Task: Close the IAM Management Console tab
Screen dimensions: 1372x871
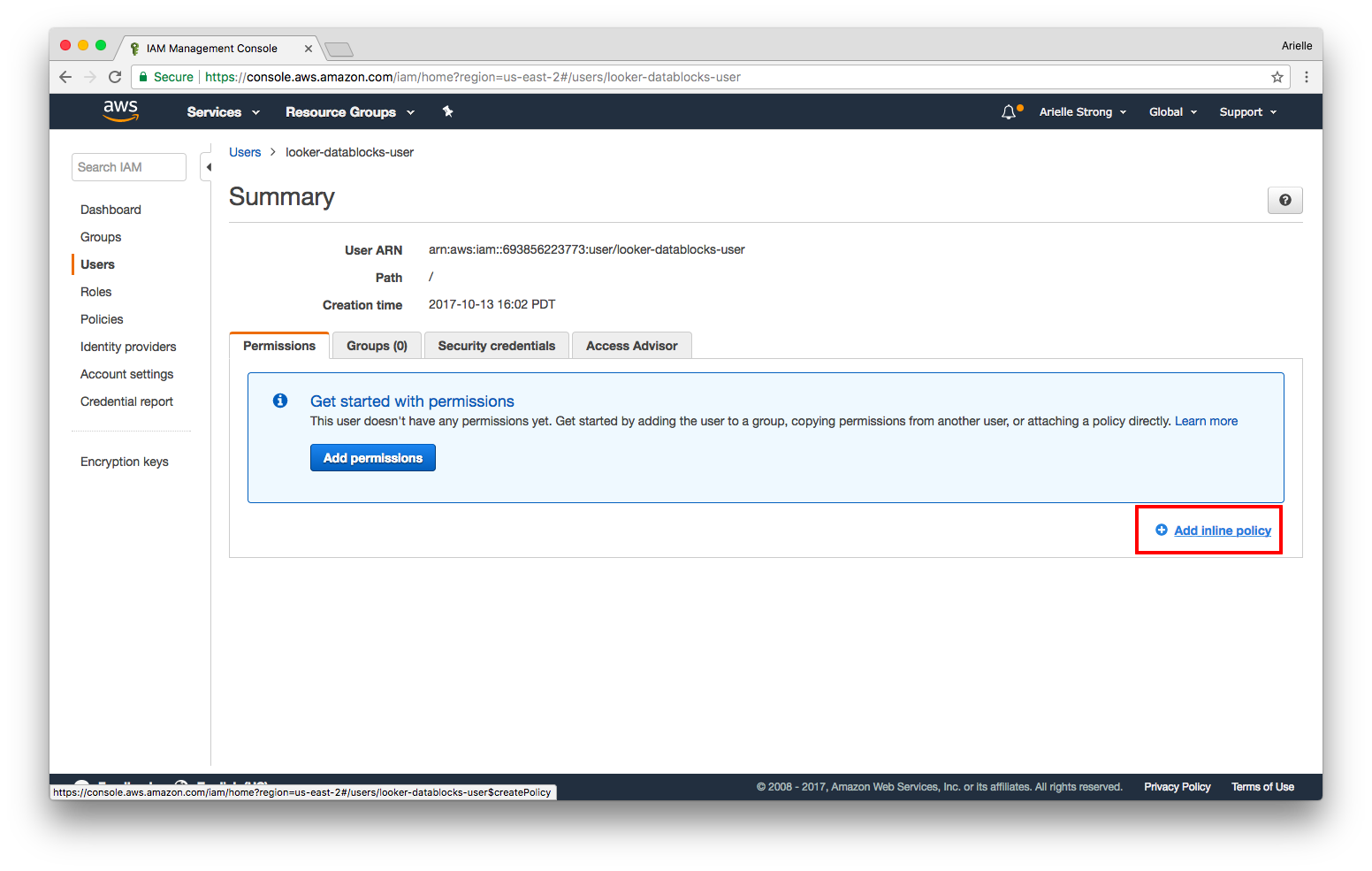Action: [309, 49]
